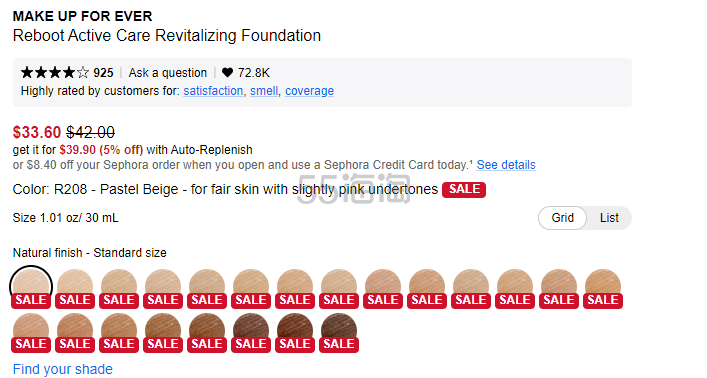Viewport: 707px width, 378px height.
Task: Click the heart icon with 72.8K loves
Action: point(228,73)
